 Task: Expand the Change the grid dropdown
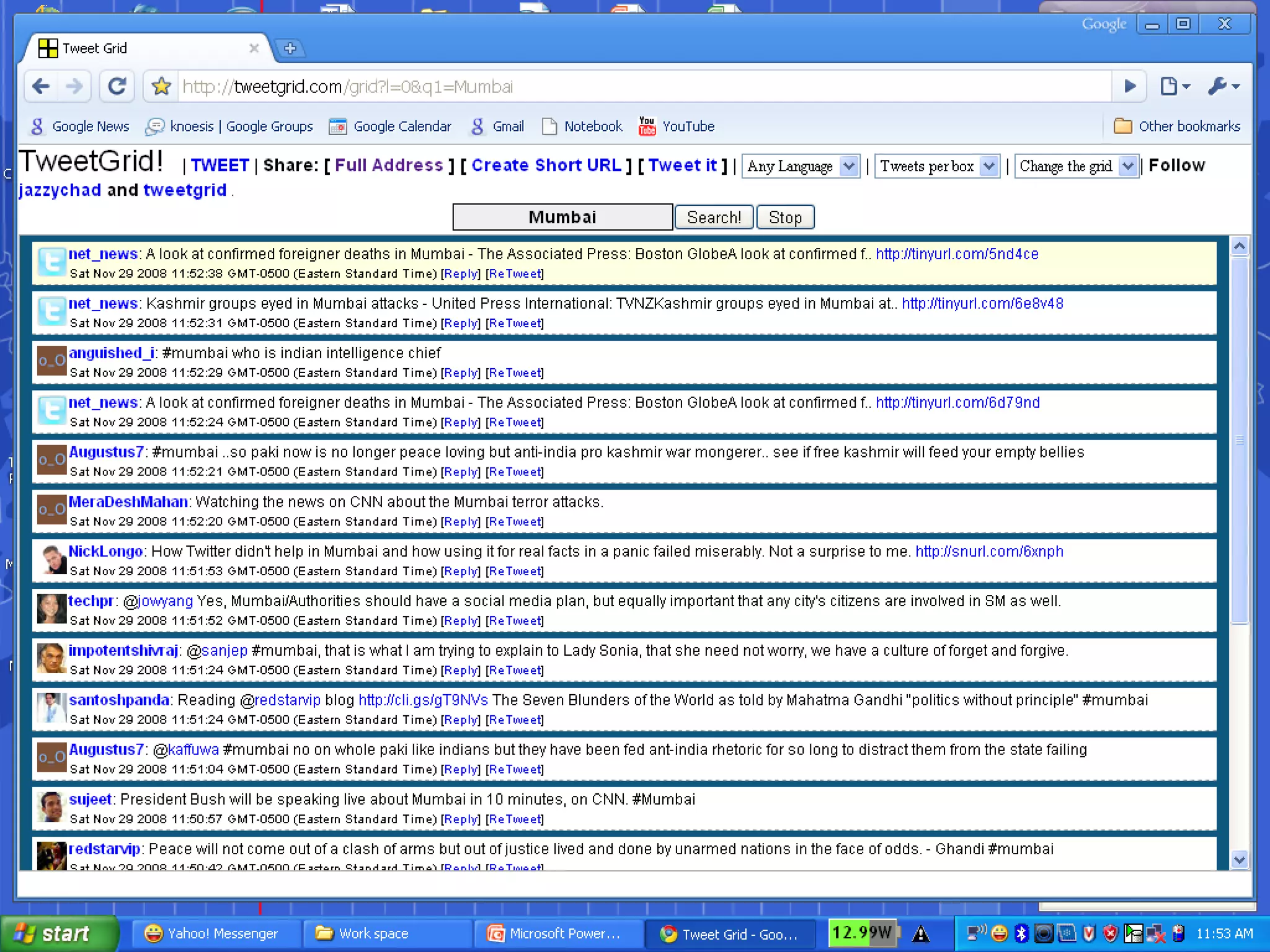(x=1076, y=166)
